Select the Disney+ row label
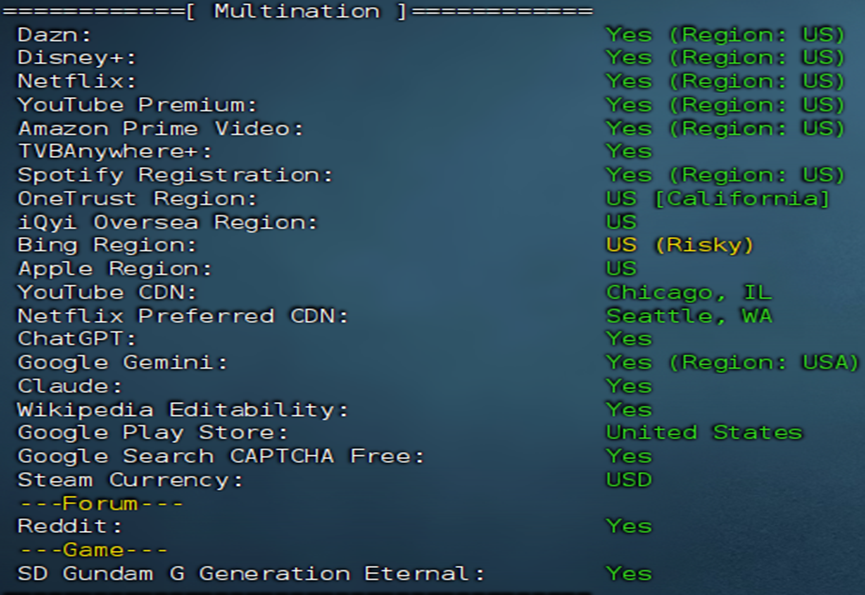The width and height of the screenshot is (865, 595). 77,58
